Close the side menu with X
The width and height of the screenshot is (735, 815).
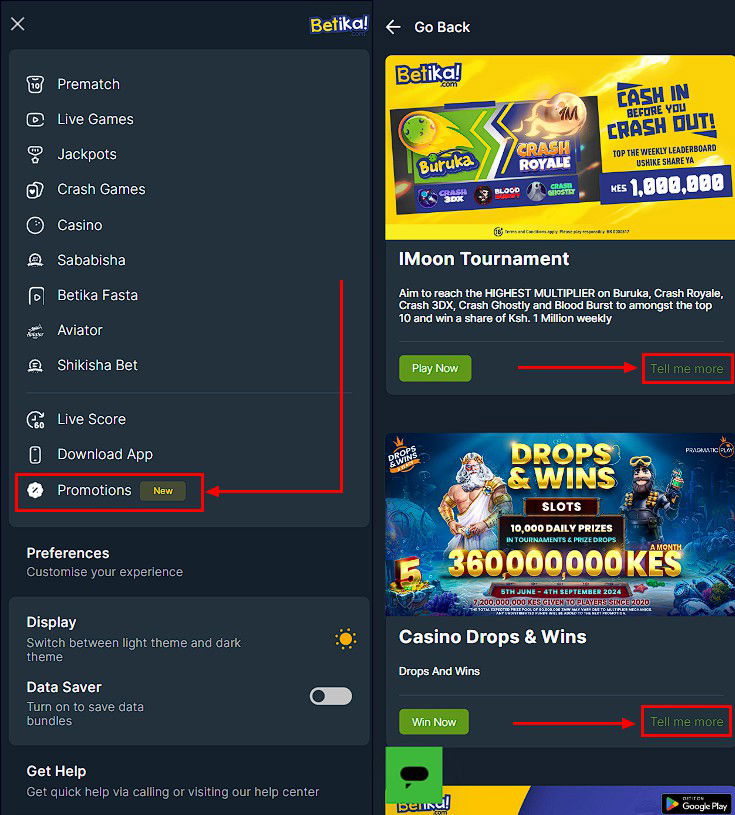pyautogui.click(x=18, y=24)
